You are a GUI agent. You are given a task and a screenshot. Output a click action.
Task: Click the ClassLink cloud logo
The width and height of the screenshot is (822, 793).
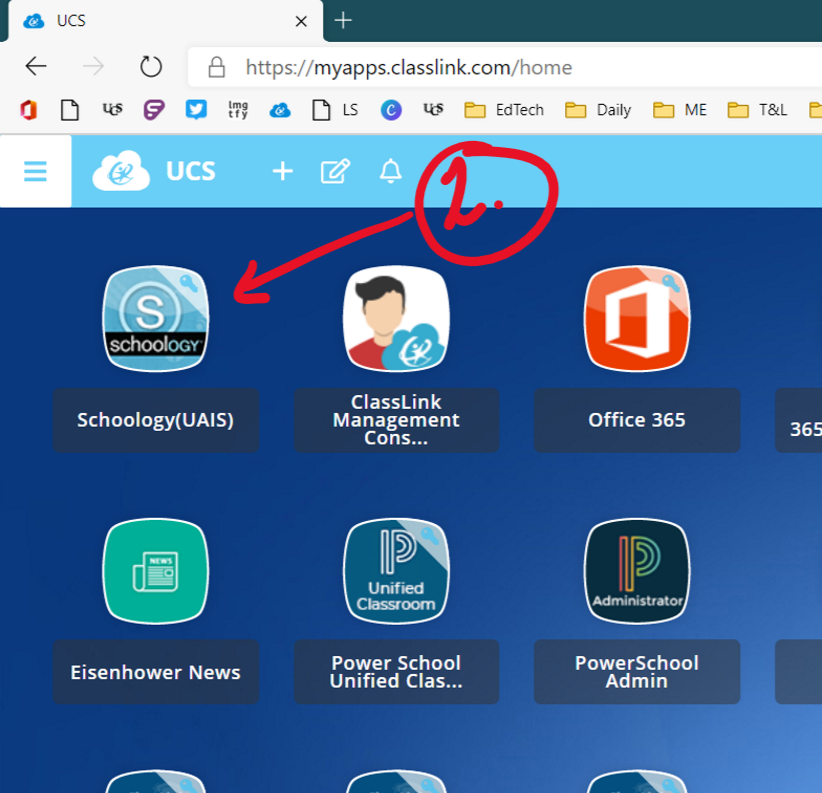[x=120, y=170]
